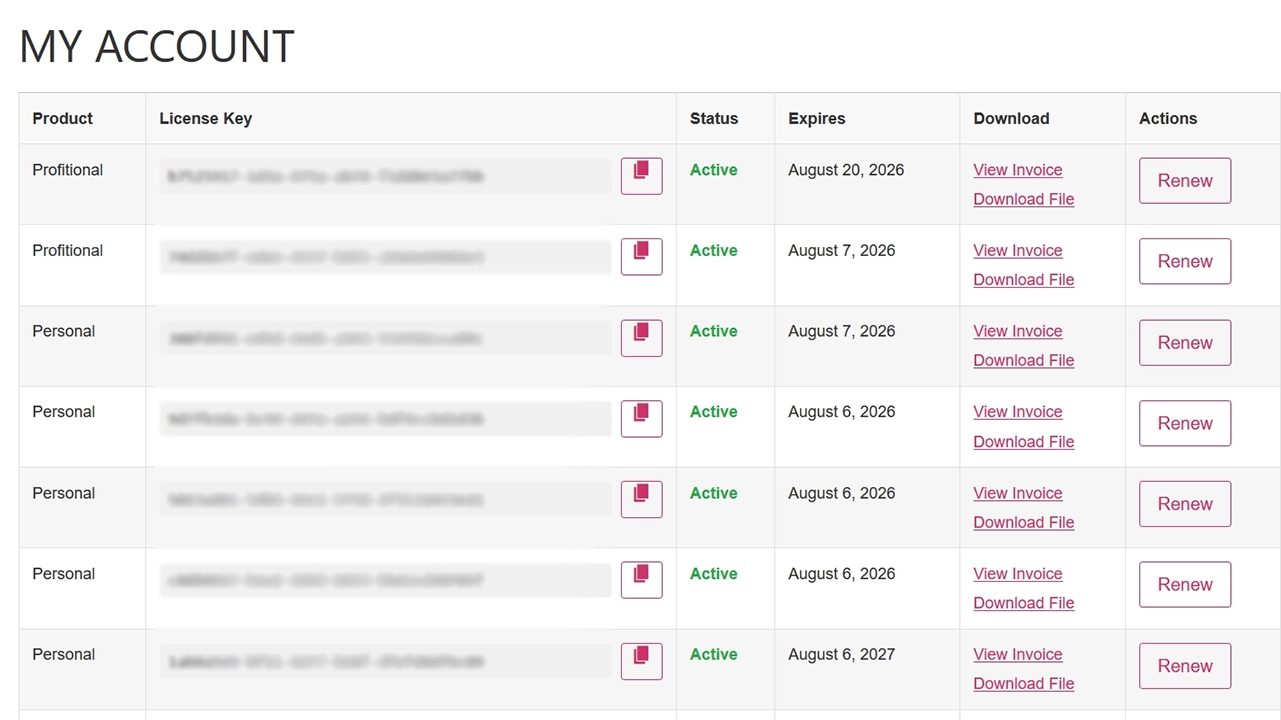This screenshot has height=720, width=1281.
Task: Download File for the first Profitional license
Action: coord(1023,199)
